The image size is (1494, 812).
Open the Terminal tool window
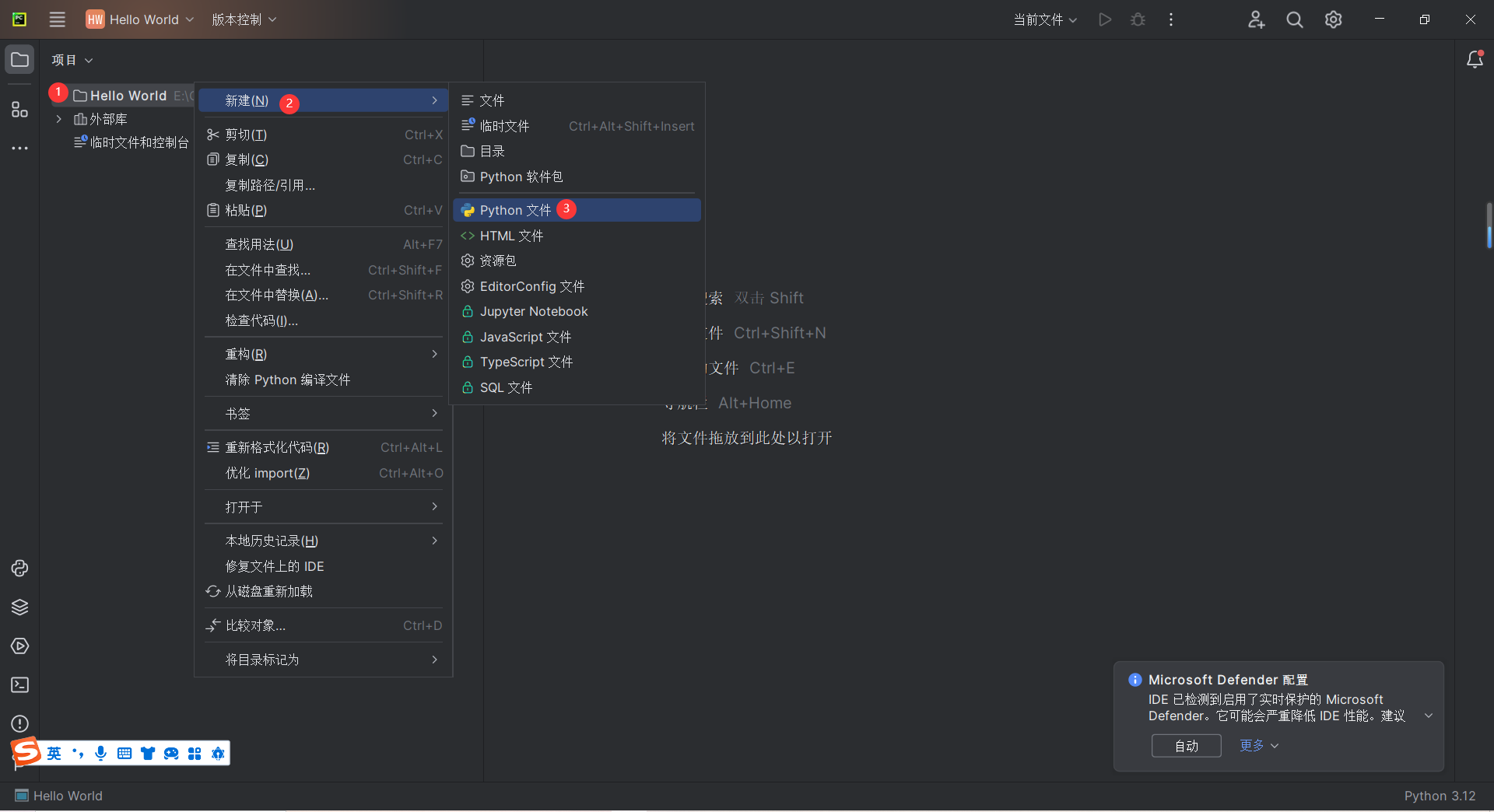coord(19,685)
